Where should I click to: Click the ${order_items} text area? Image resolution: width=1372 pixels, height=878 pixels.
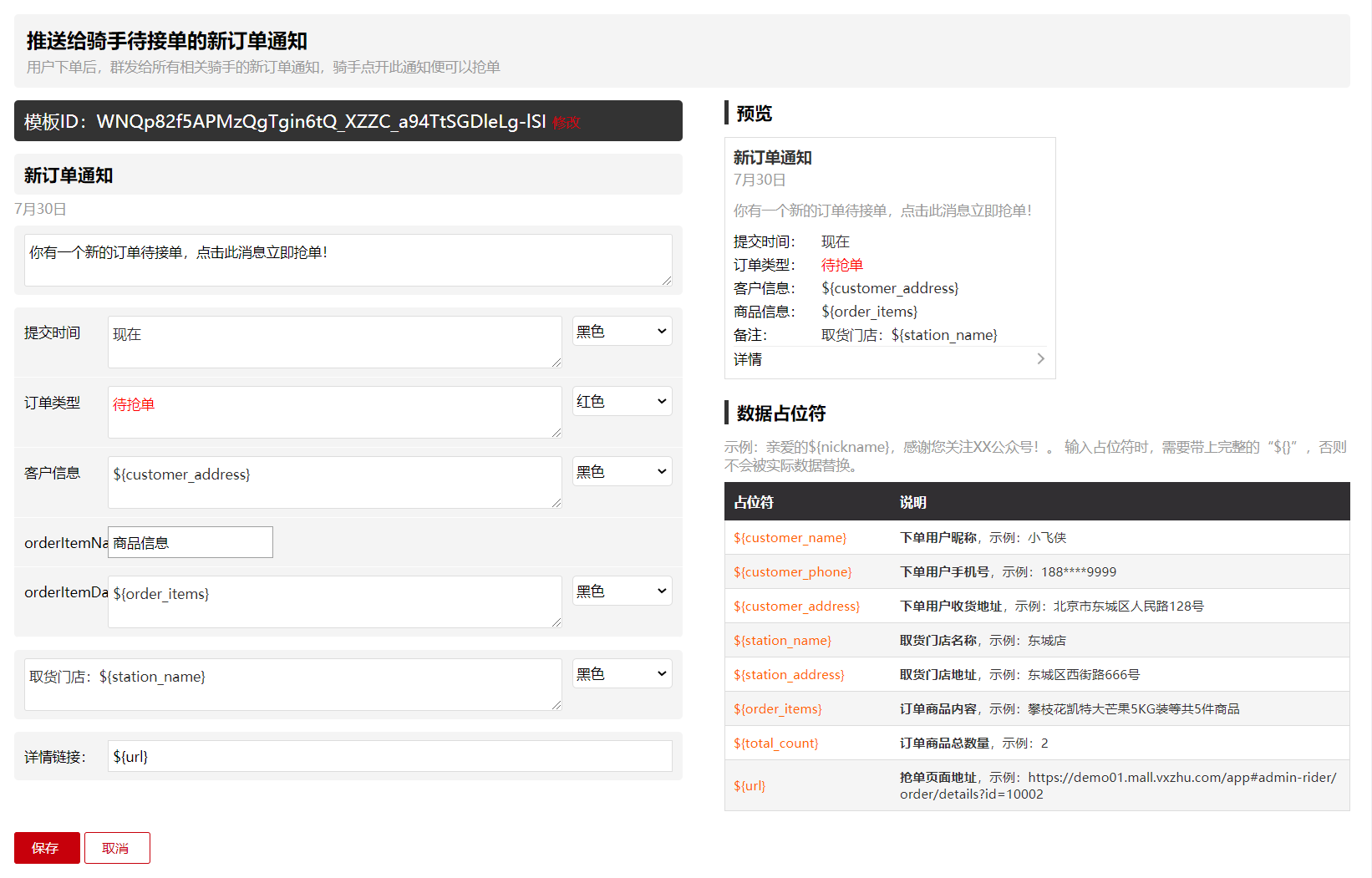(x=334, y=601)
